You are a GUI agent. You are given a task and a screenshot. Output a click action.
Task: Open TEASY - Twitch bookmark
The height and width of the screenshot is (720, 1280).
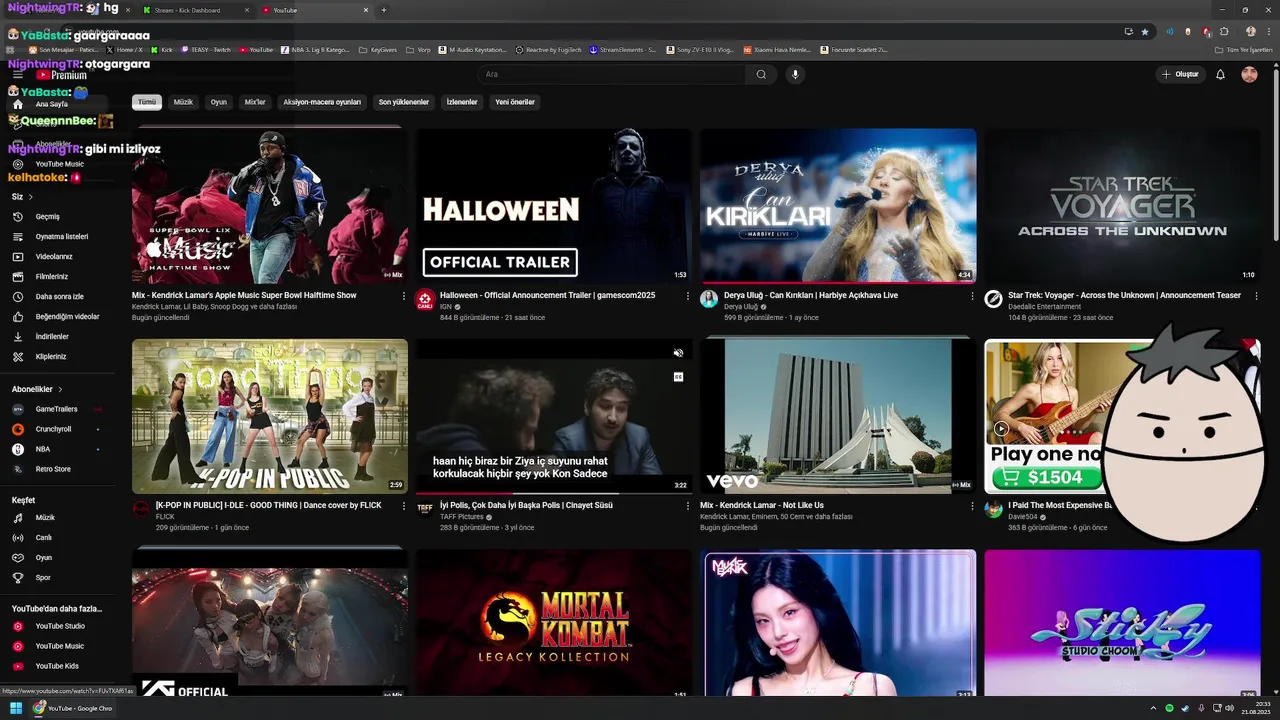pyautogui.click(x=206, y=49)
